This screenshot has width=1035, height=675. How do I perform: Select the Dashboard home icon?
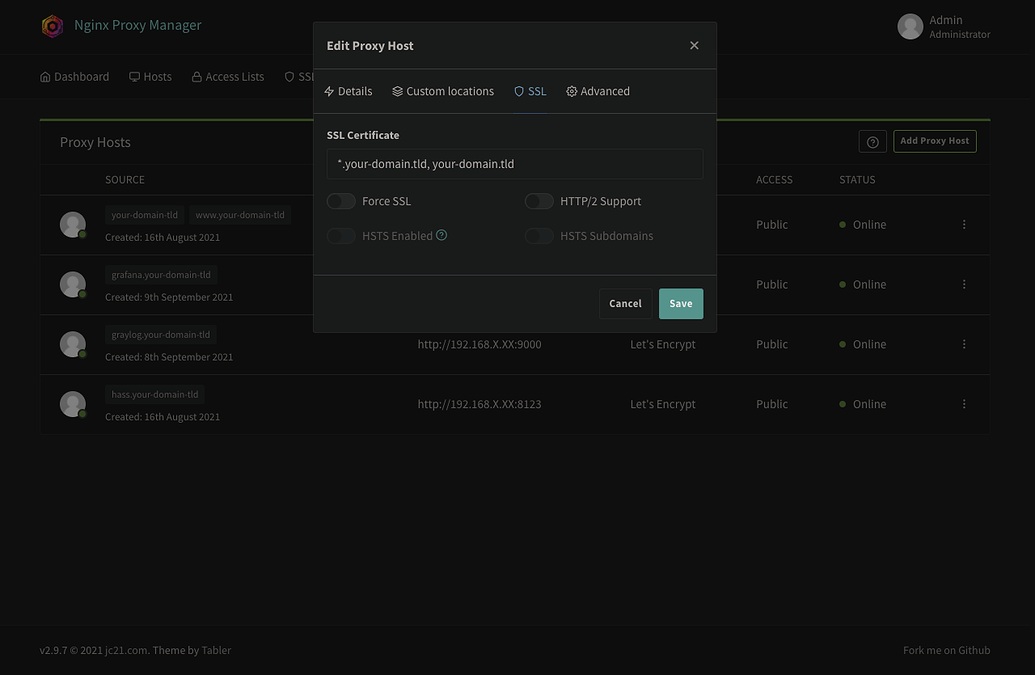click(x=44, y=76)
